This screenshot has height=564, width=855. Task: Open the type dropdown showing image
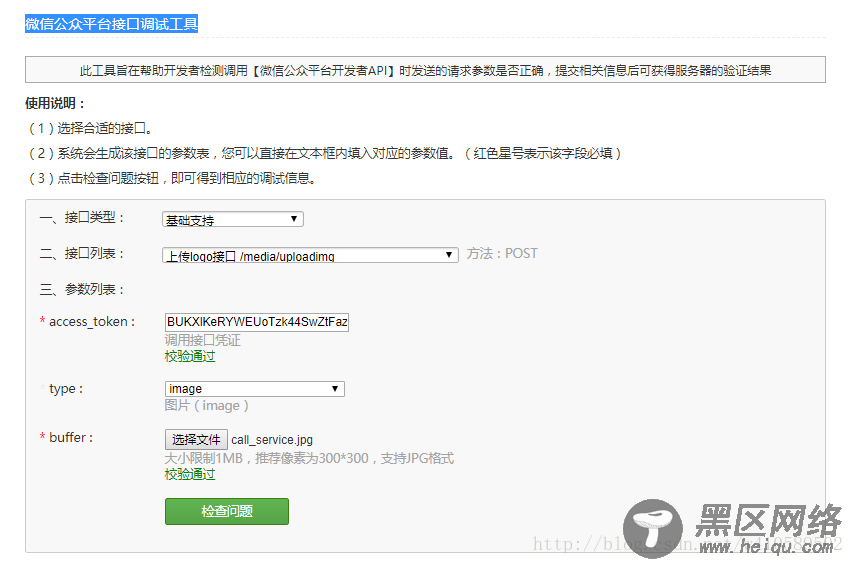255,389
